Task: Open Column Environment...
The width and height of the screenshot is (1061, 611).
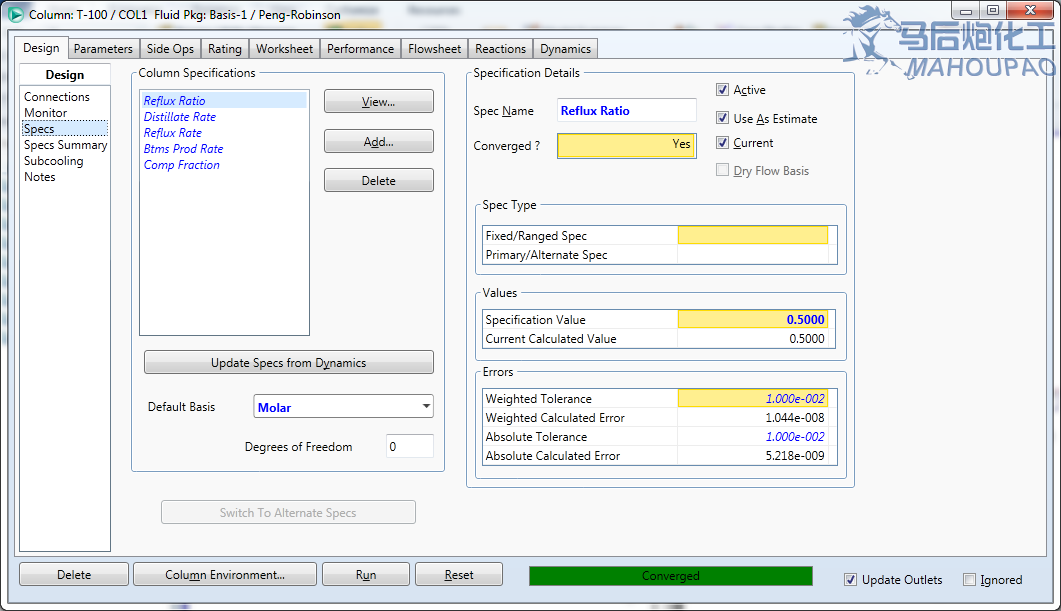Action: [x=225, y=574]
